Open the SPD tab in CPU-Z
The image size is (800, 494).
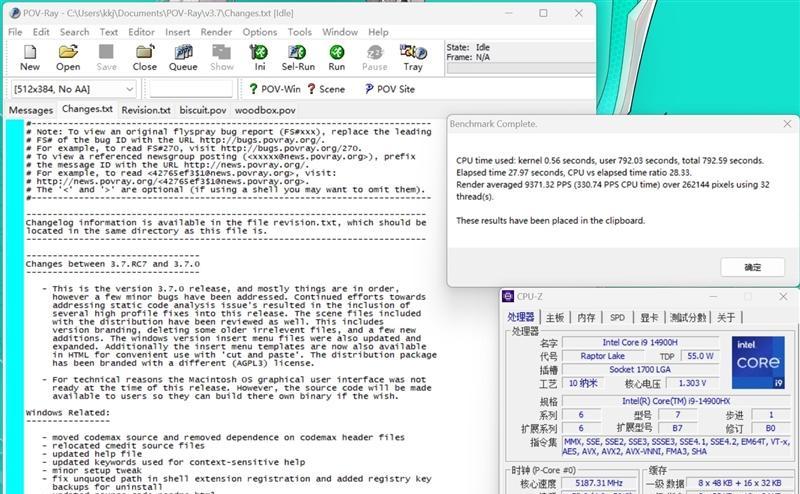[617, 317]
